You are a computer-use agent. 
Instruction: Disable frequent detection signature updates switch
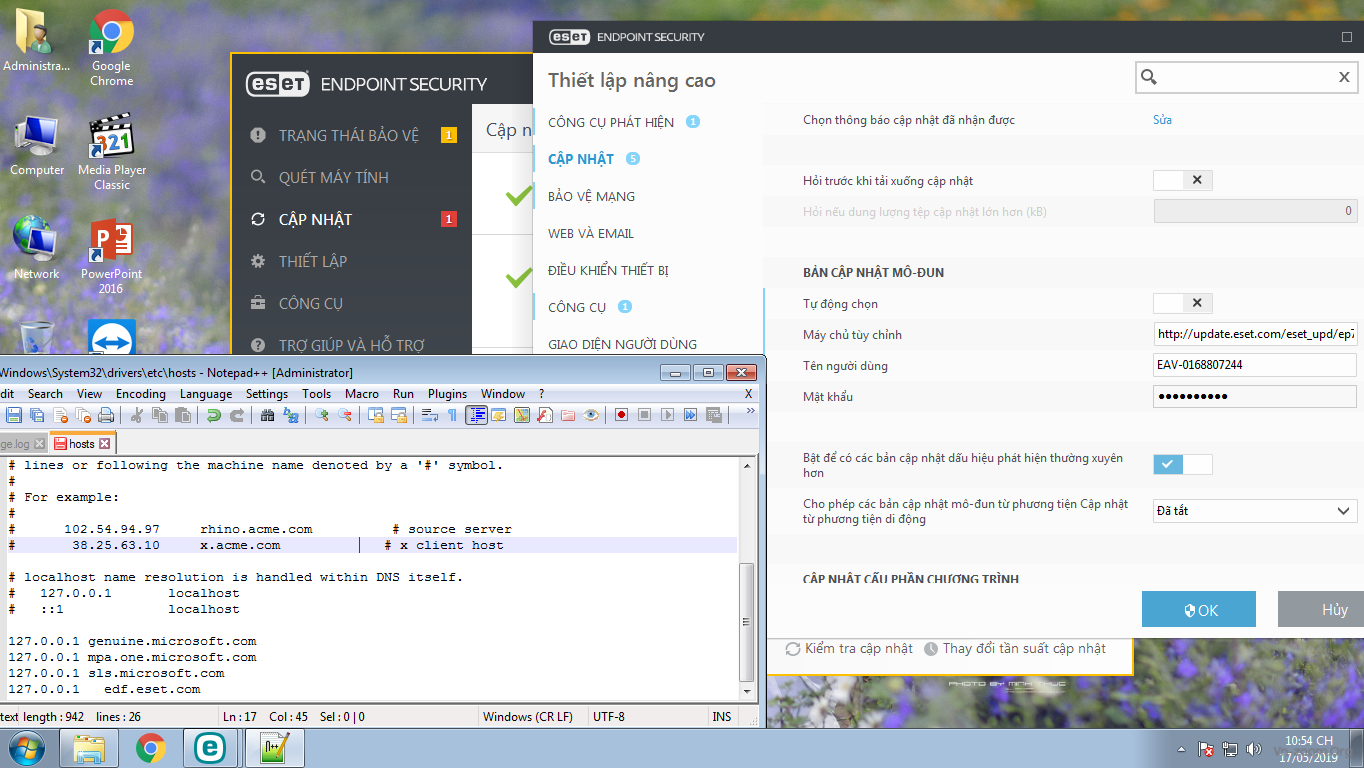tap(1183, 464)
